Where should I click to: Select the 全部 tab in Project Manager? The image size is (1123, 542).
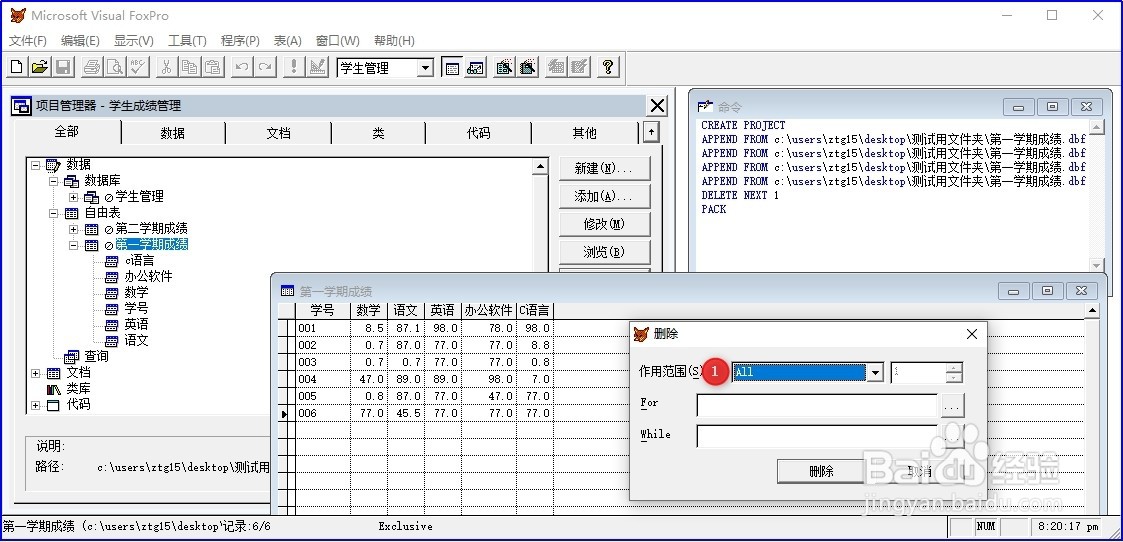tap(67, 132)
